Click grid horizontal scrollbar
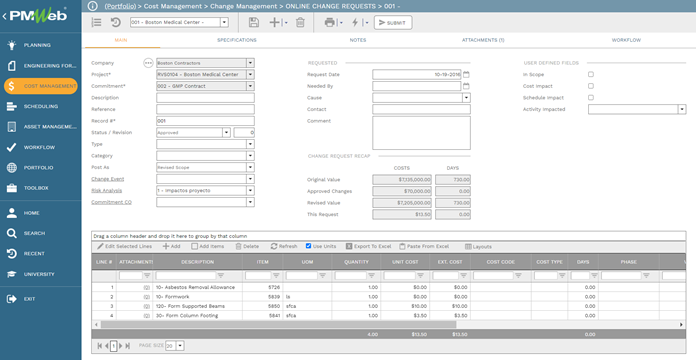 click(278, 324)
